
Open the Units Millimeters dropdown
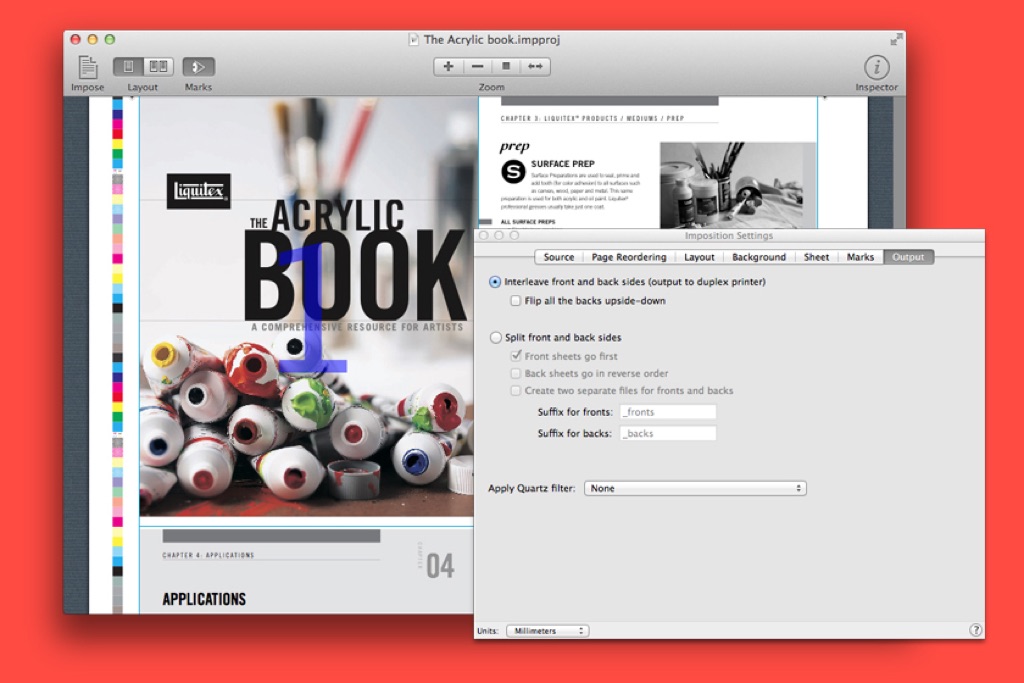[x=548, y=631]
